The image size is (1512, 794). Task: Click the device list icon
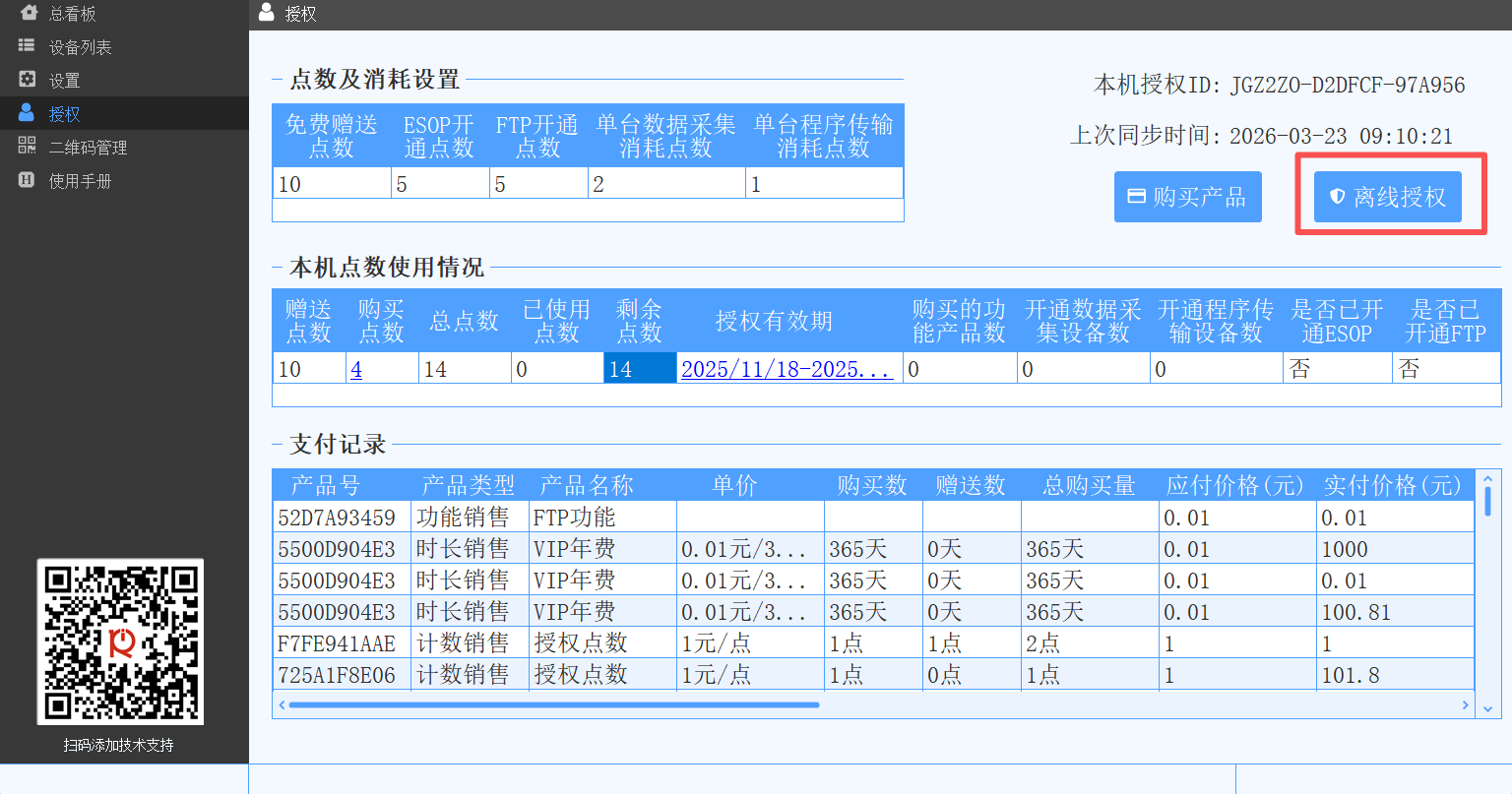tap(27, 46)
